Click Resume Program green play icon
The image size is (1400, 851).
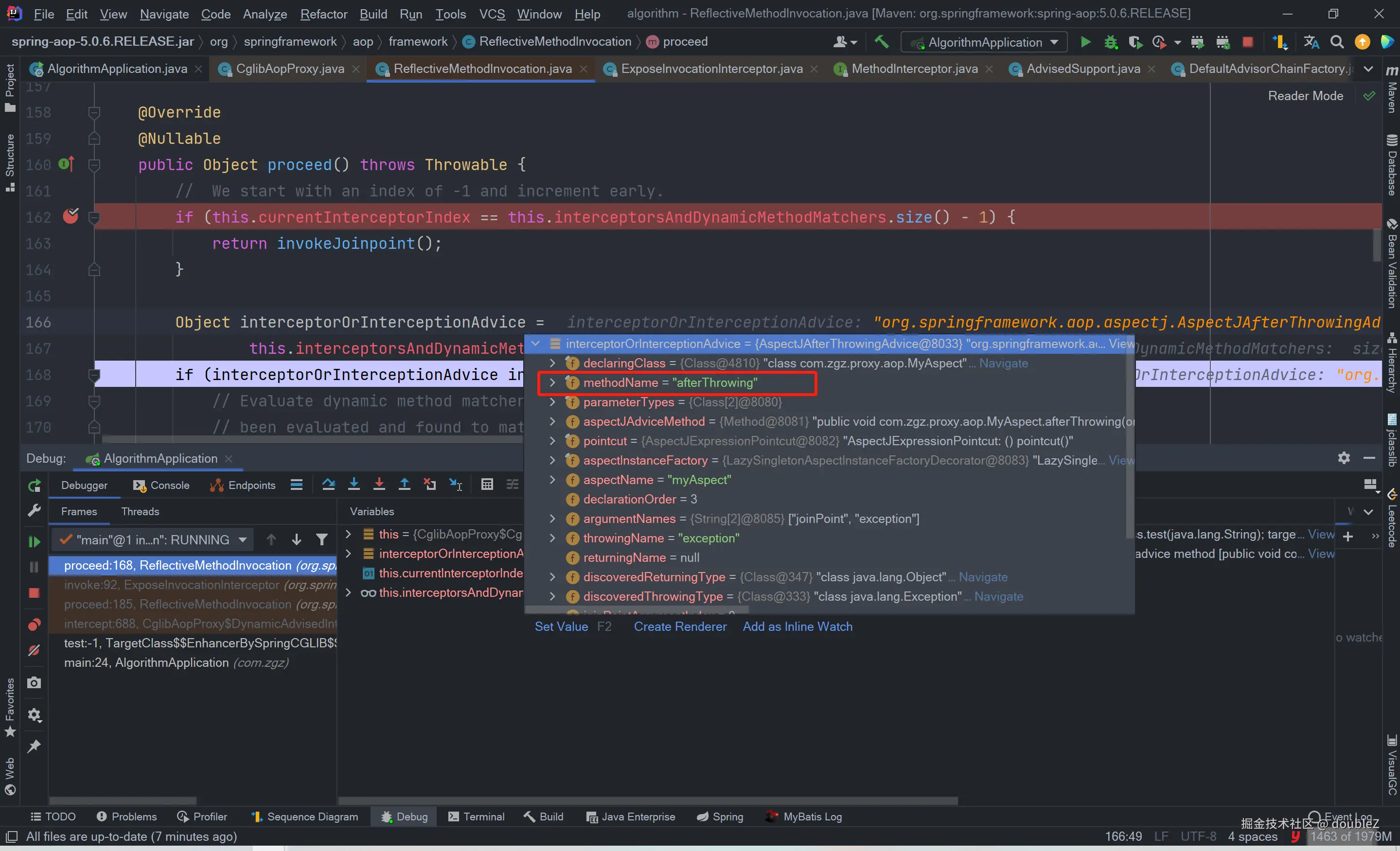click(x=34, y=541)
